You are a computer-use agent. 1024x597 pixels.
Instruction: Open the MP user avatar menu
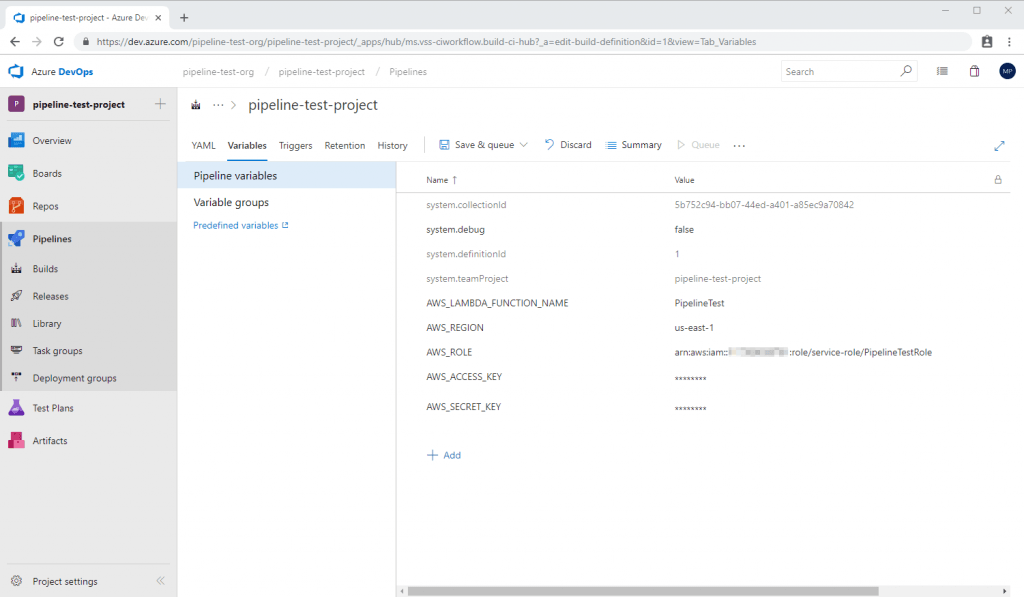click(x=1007, y=71)
